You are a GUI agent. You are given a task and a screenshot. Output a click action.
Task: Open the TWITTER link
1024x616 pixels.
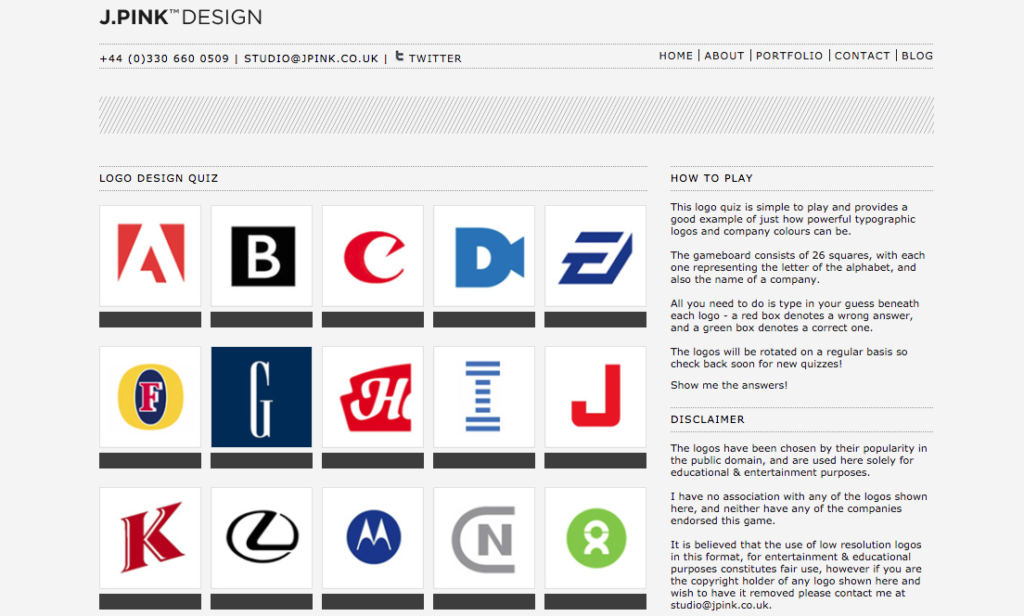click(x=435, y=58)
